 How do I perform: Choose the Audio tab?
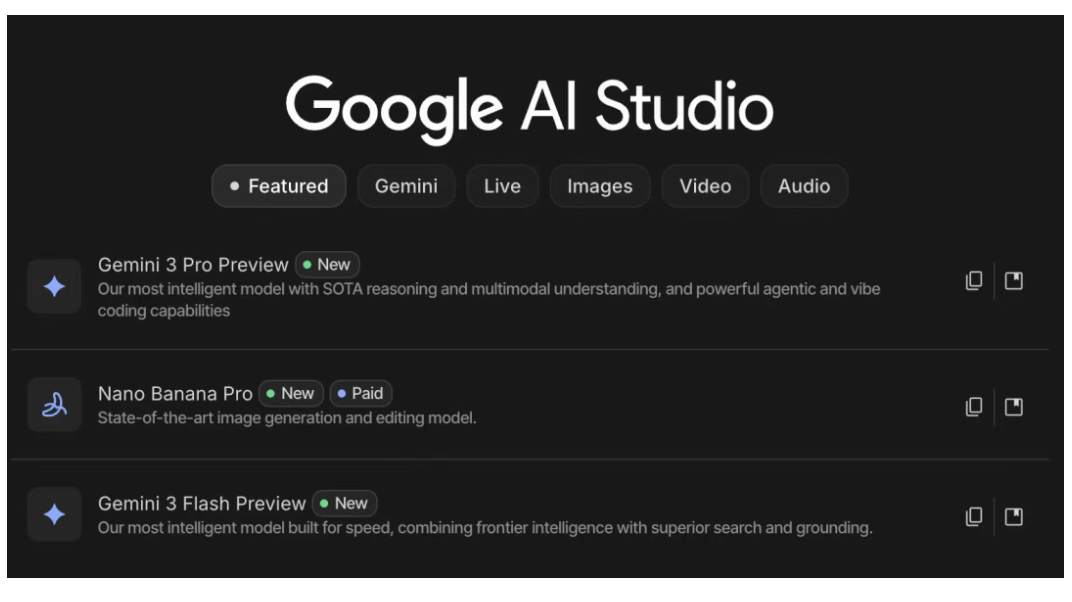804,186
